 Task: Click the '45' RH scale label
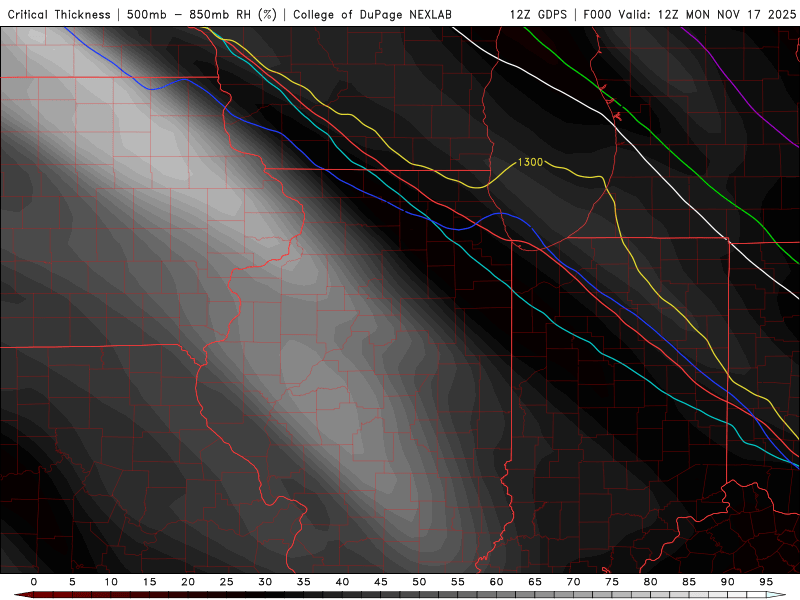(x=381, y=582)
